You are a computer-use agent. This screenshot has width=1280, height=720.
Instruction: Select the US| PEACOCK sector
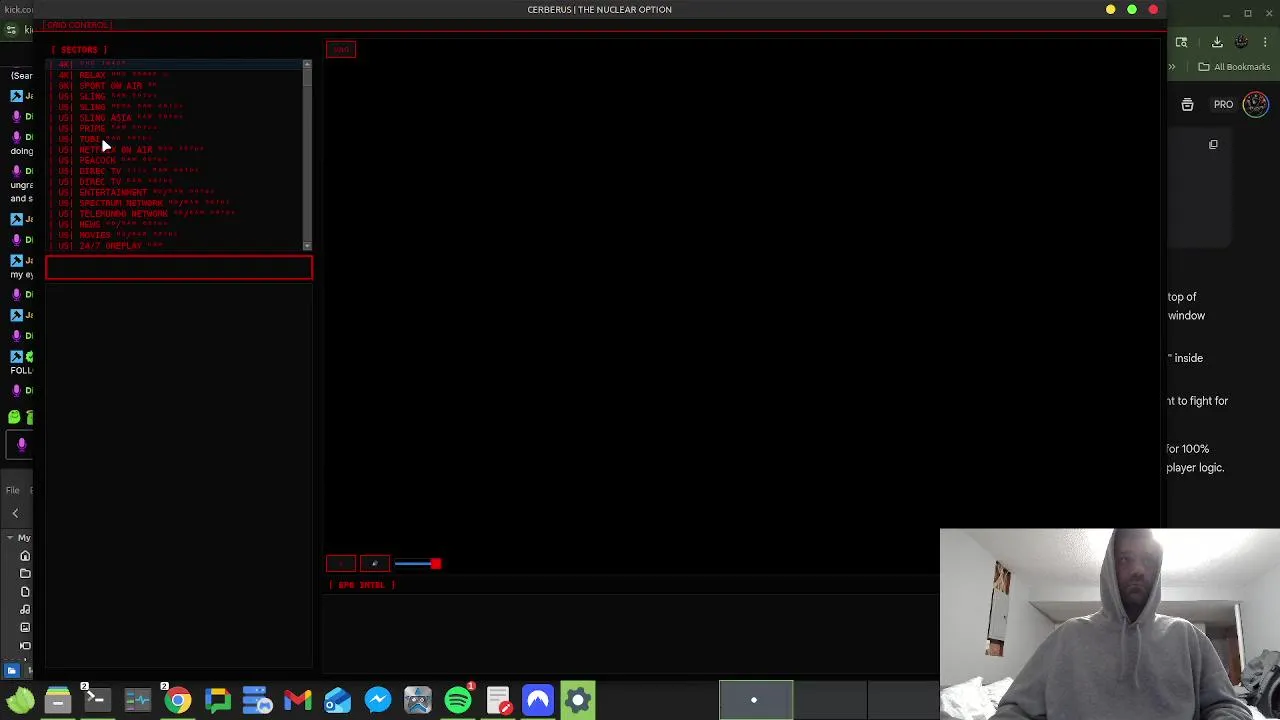pyautogui.click(x=175, y=160)
